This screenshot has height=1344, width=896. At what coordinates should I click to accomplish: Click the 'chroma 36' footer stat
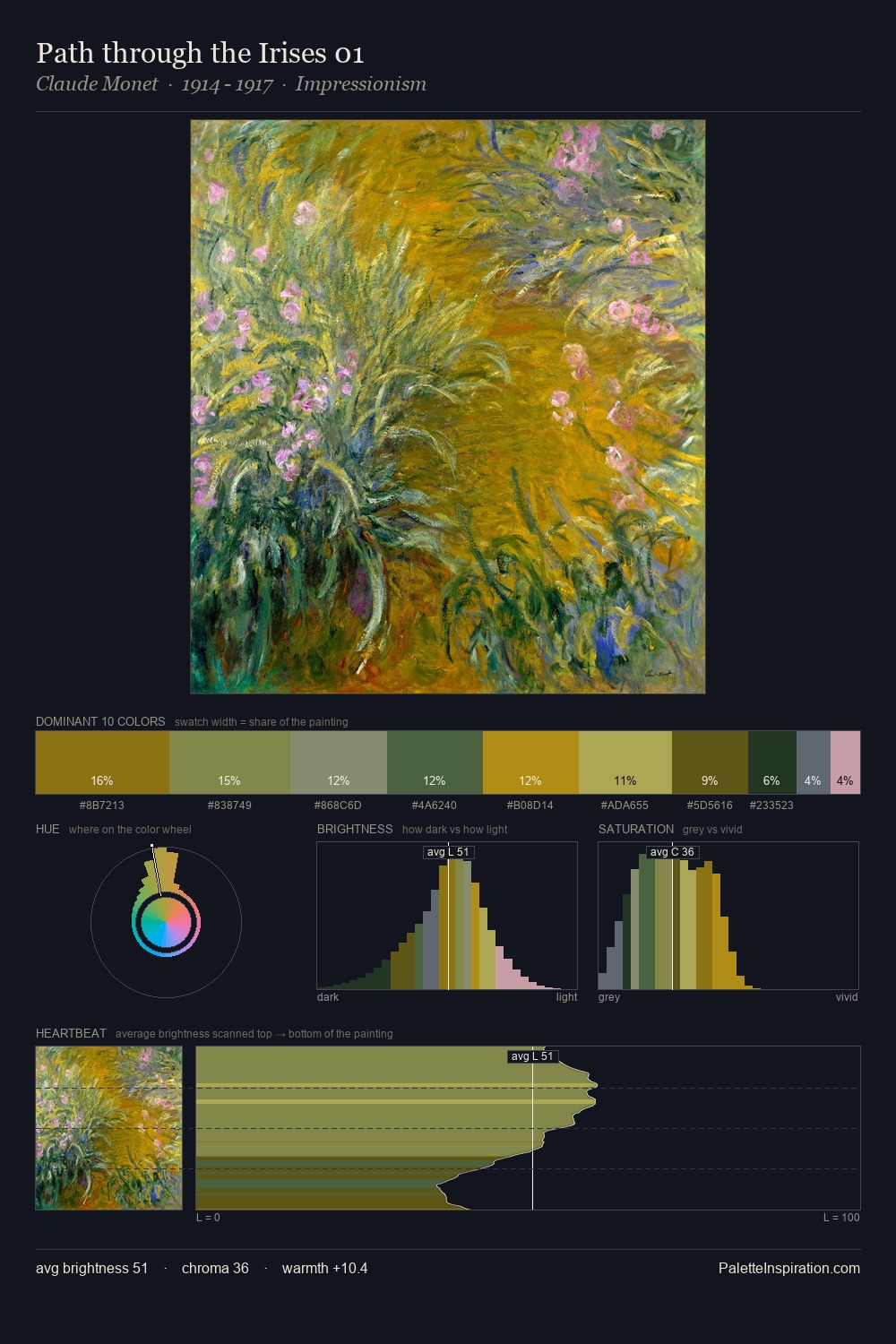pyautogui.click(x=215, y=1268)
